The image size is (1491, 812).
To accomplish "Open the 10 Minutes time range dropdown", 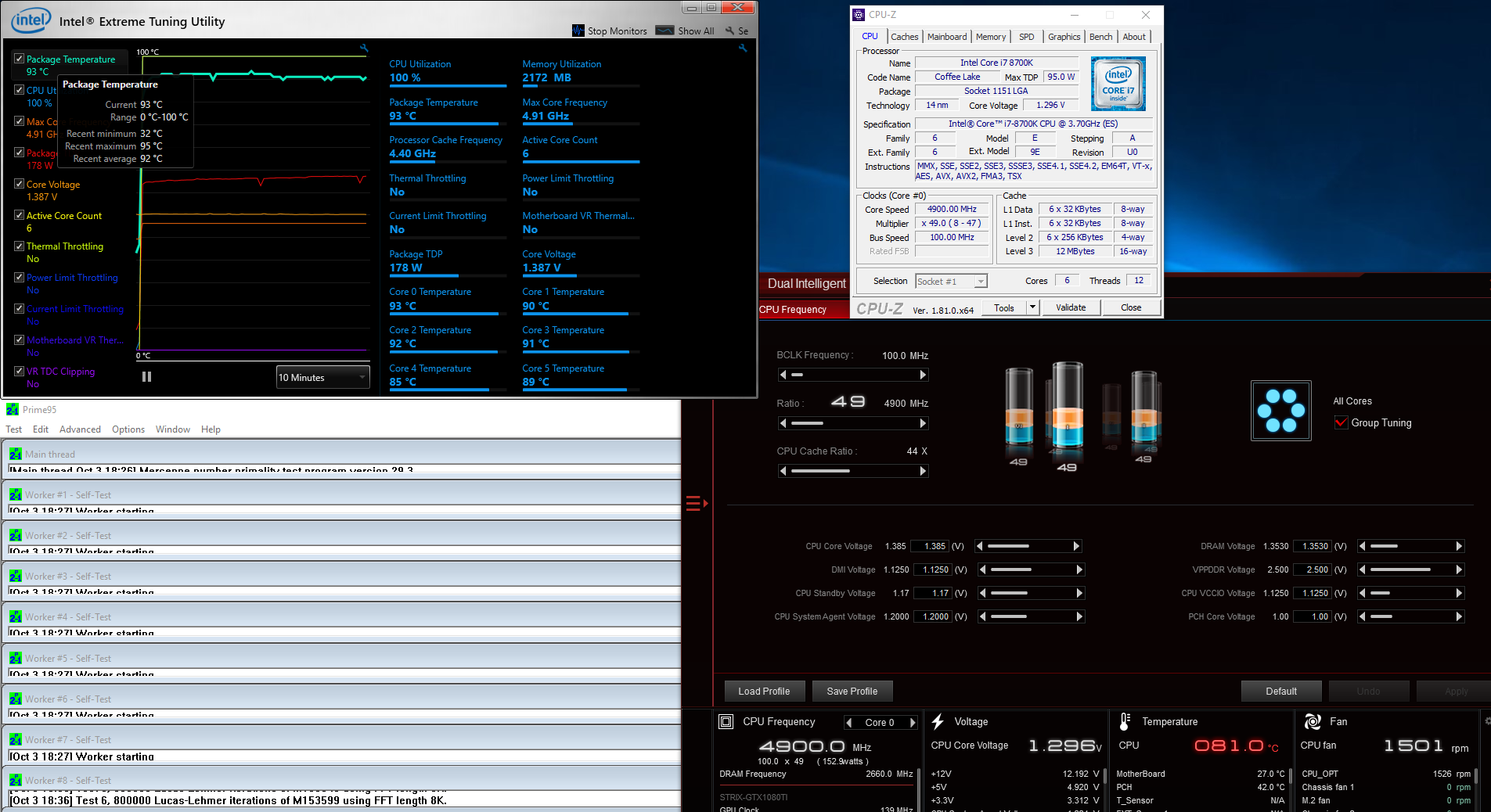I will click(x=322, y=377).
